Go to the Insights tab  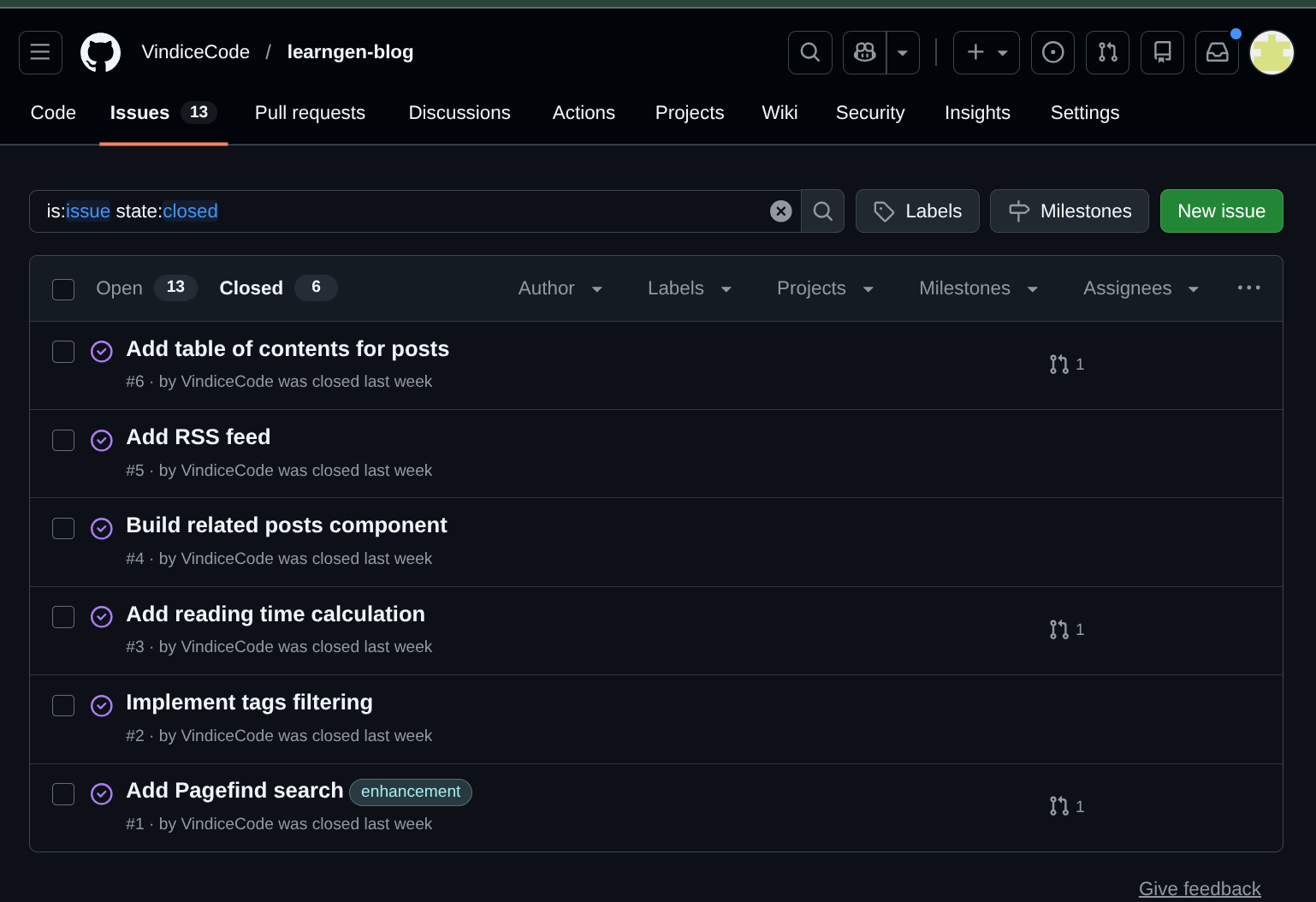(977, 112)
